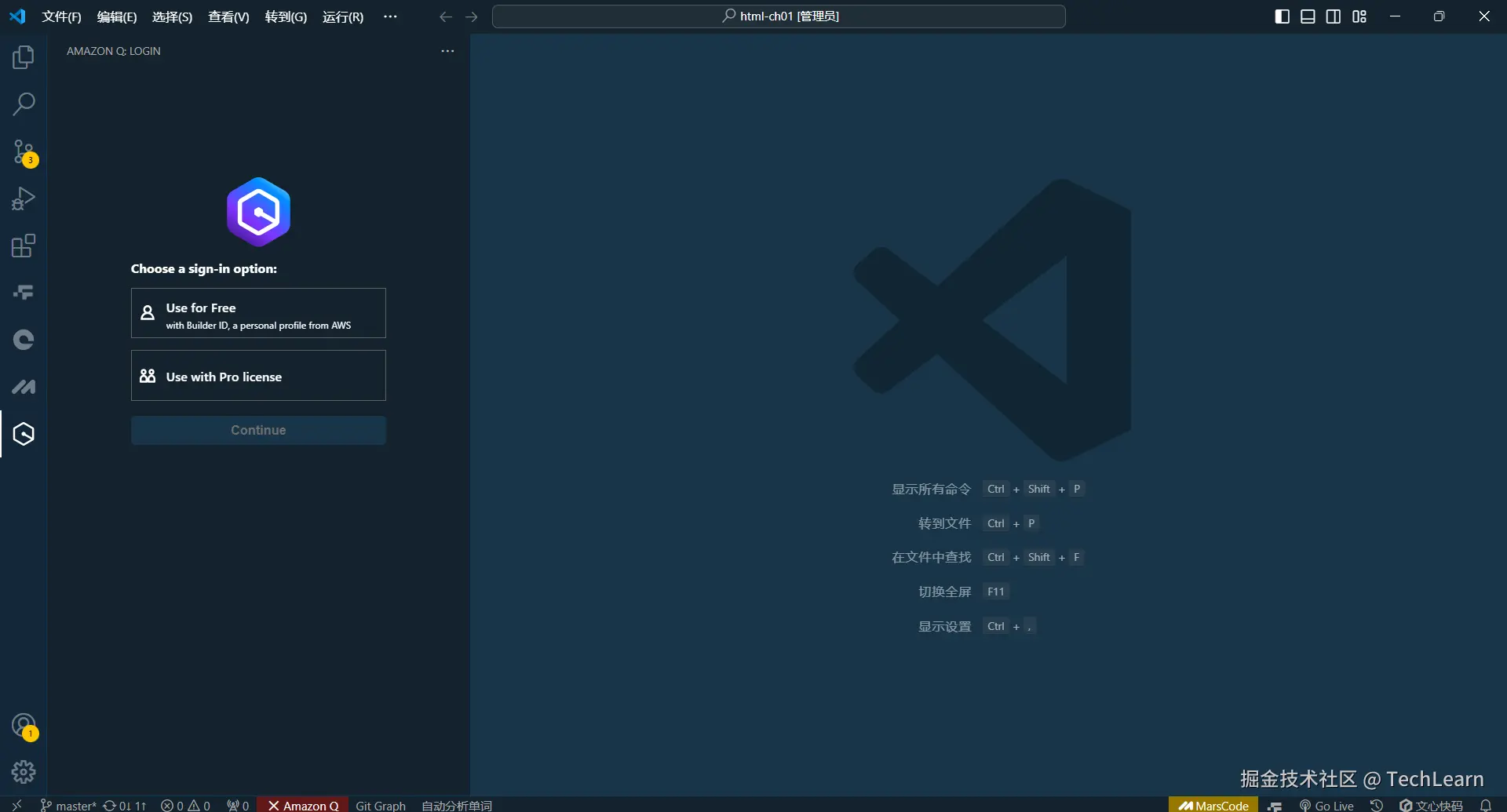Click the Continue button
The image size is (1507, 812).
coord(258,431)
